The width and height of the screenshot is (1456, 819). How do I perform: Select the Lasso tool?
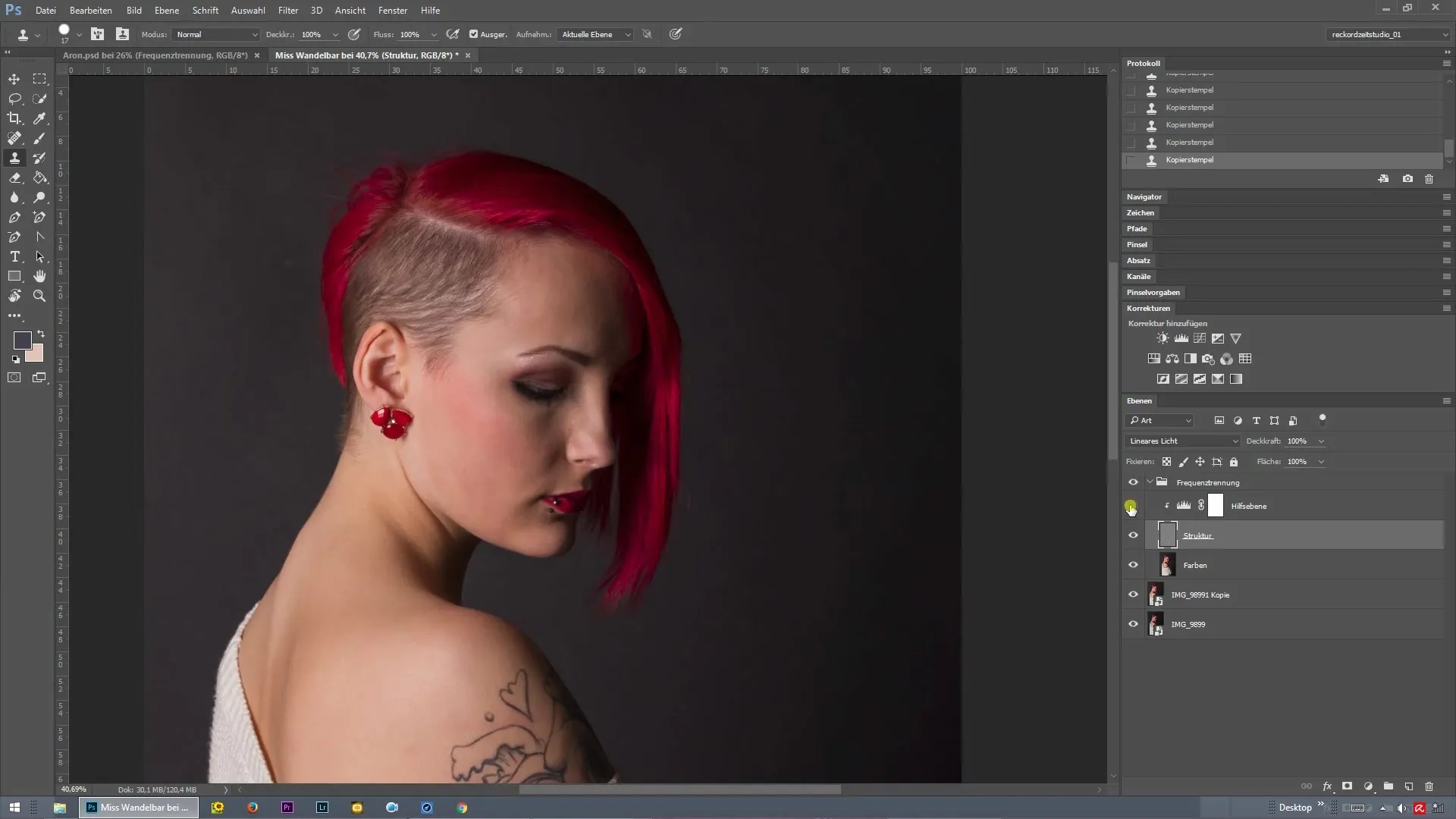click(14, 99)
